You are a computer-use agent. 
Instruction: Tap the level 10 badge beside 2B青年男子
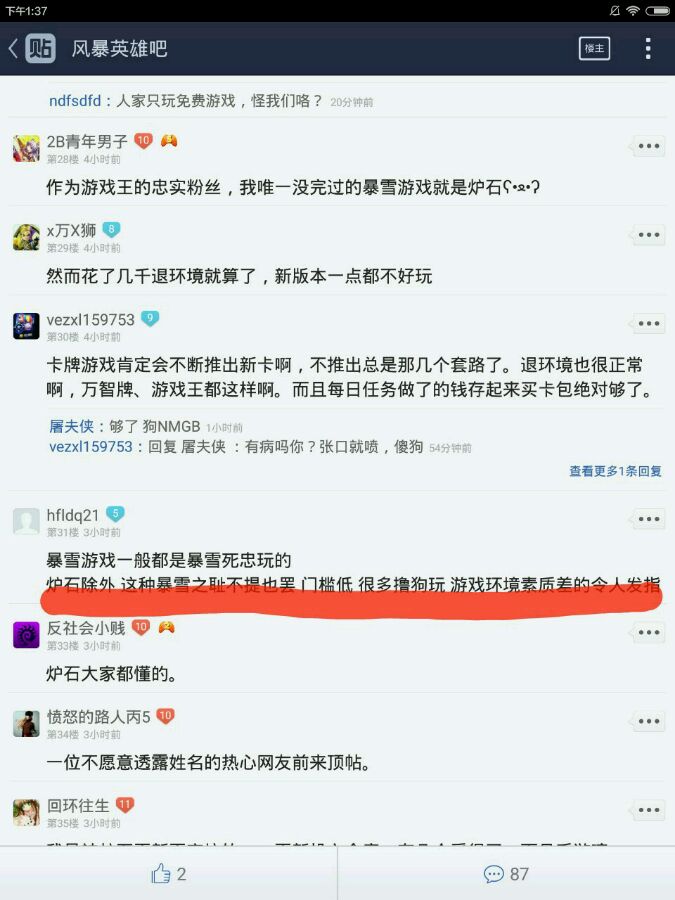143,141
